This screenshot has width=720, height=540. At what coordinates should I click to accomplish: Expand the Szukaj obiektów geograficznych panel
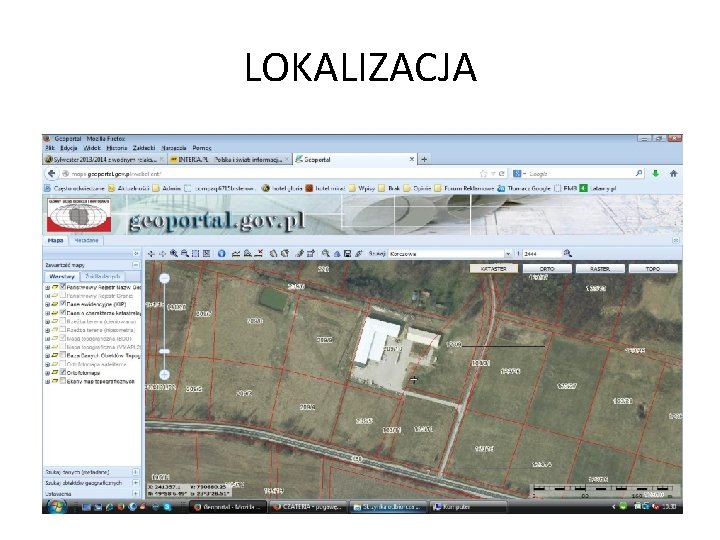click(136, 483)
